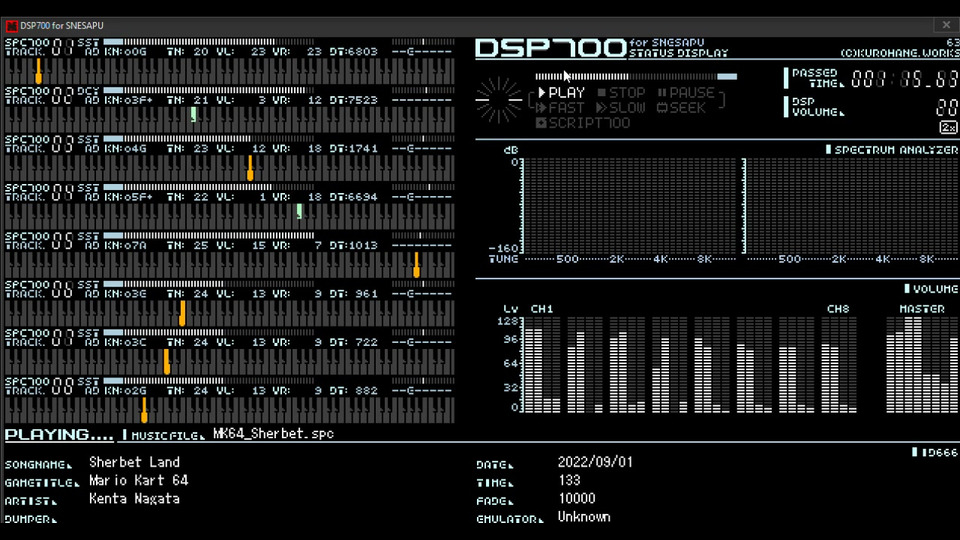The height and width of the screenshot is (540, 960).
Task: Click the KN:o3C note value
Action: [126, 342]
